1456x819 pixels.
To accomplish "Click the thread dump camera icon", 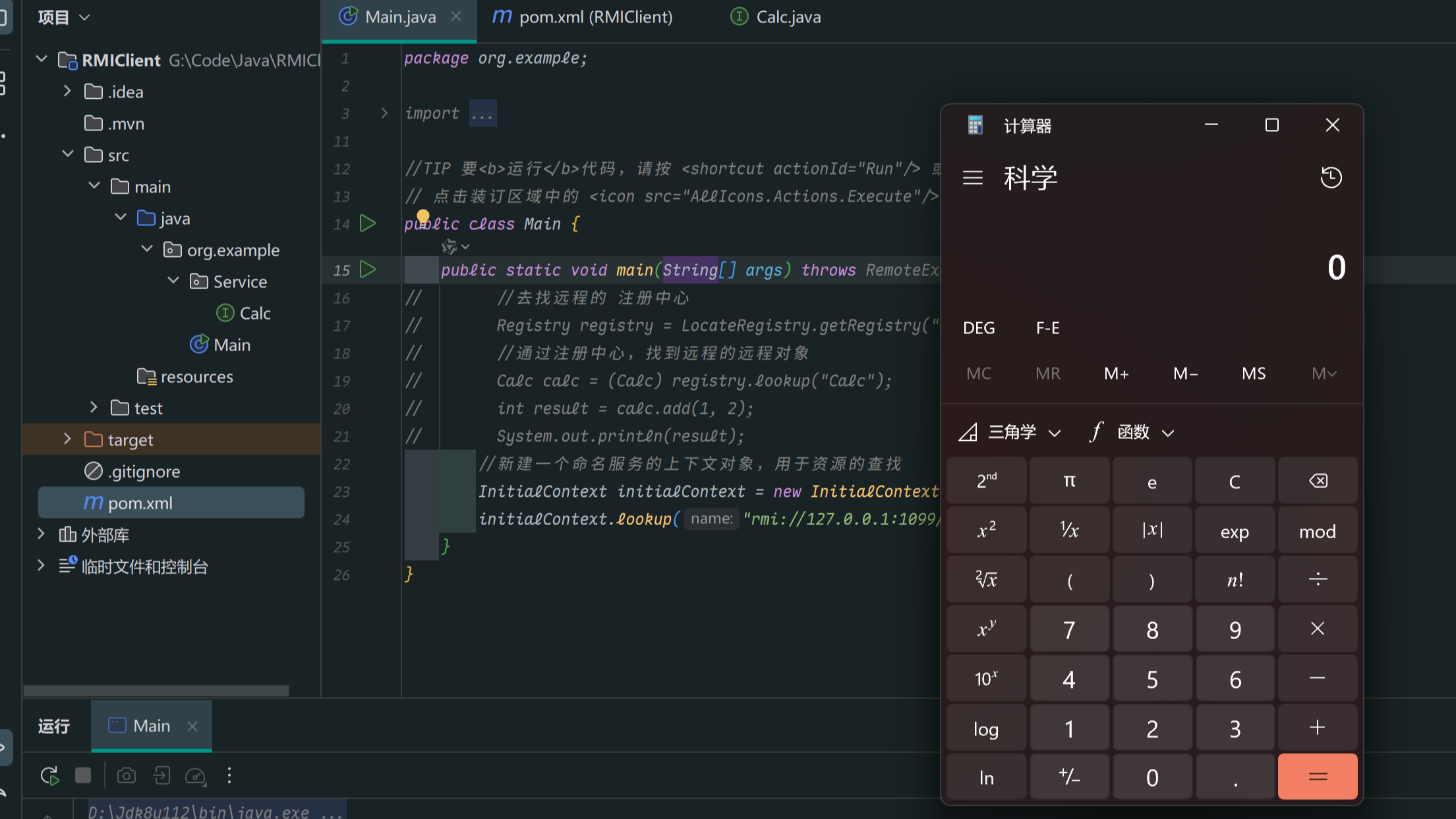I will point(127,776).
